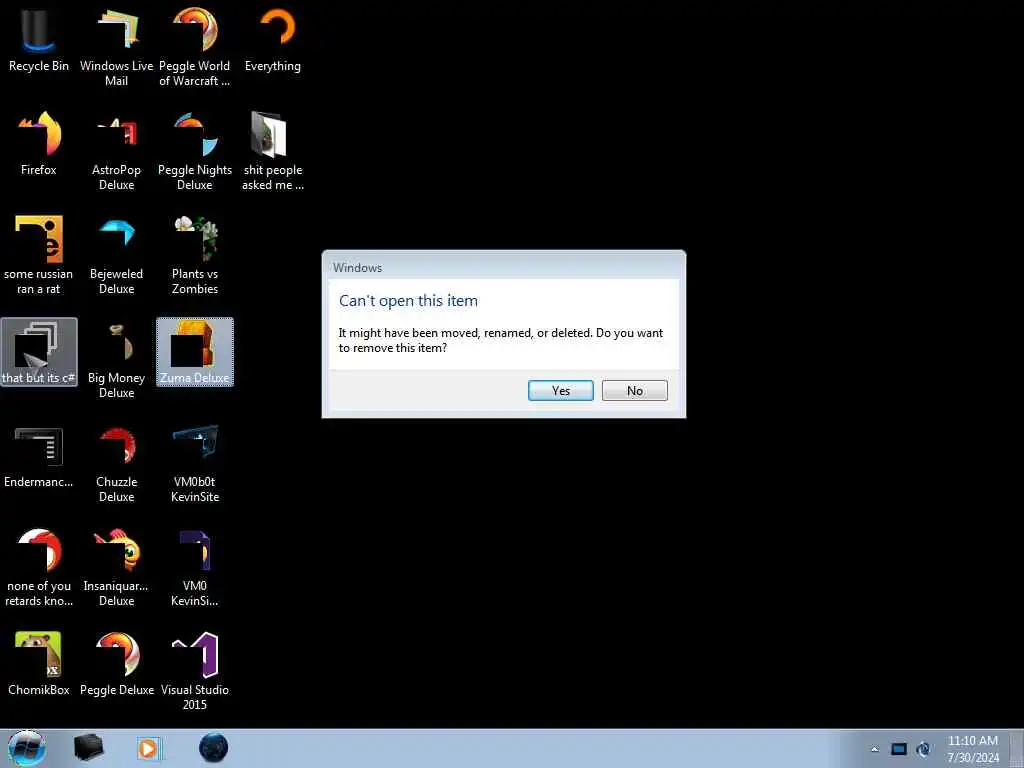Select the VM0b0t KevinSite icon
This screenshot has height=768, width=1024.
(x=195, y=463)
